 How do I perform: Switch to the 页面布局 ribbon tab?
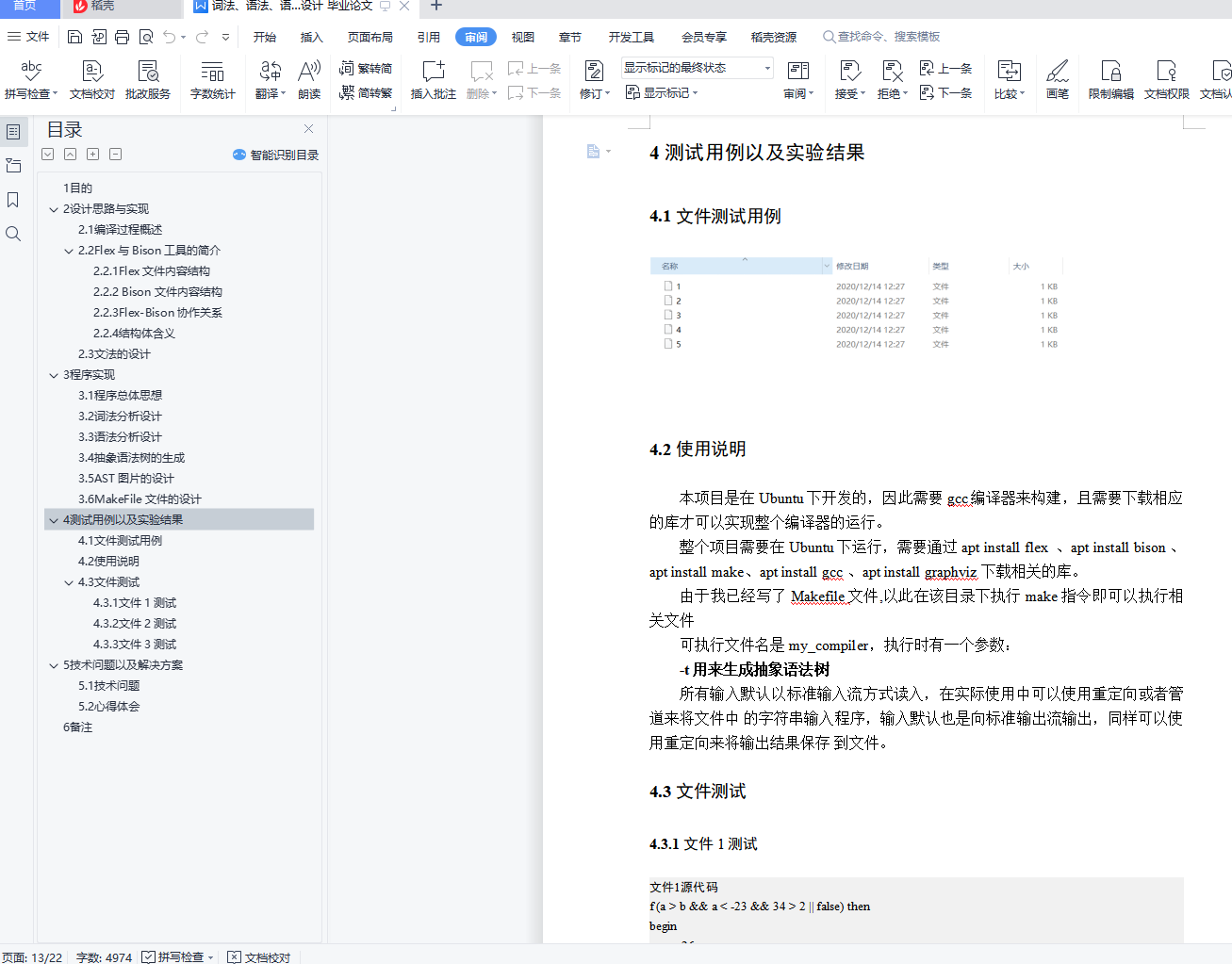pyautogui.click(x=370, y=37)
